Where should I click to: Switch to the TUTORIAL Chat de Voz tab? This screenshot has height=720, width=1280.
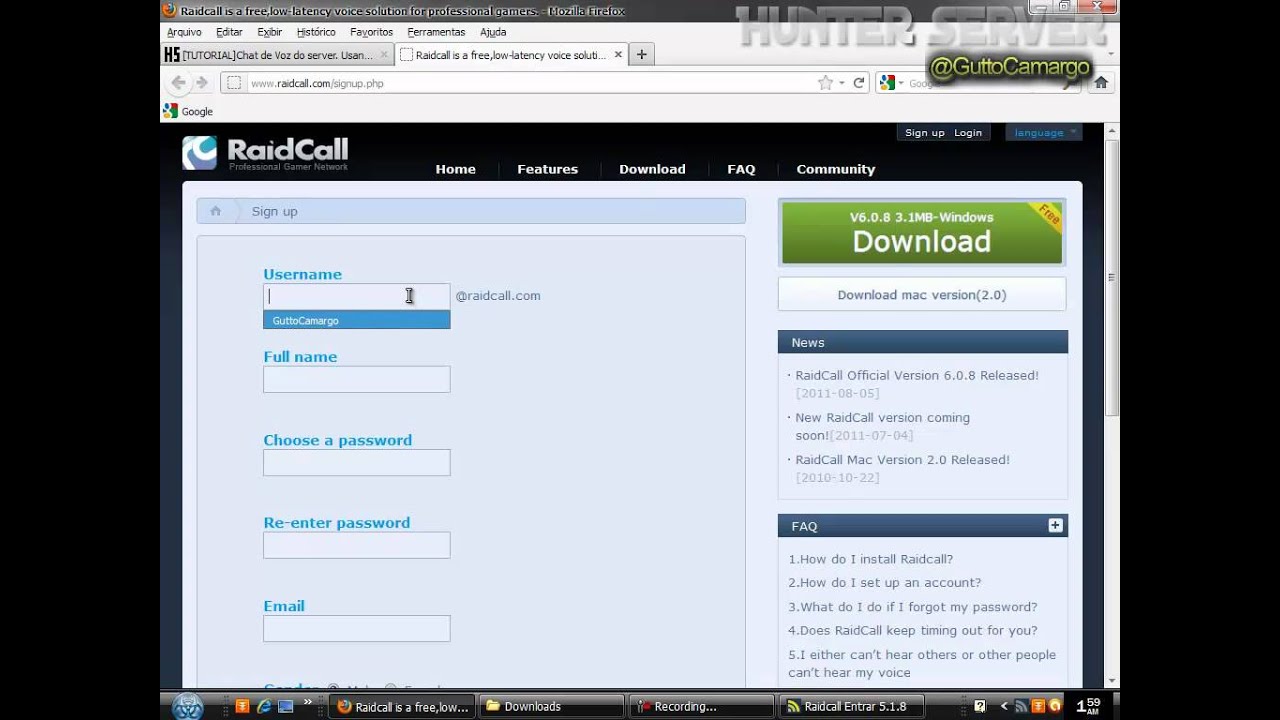pyautogui.click(x=277, y=55)
